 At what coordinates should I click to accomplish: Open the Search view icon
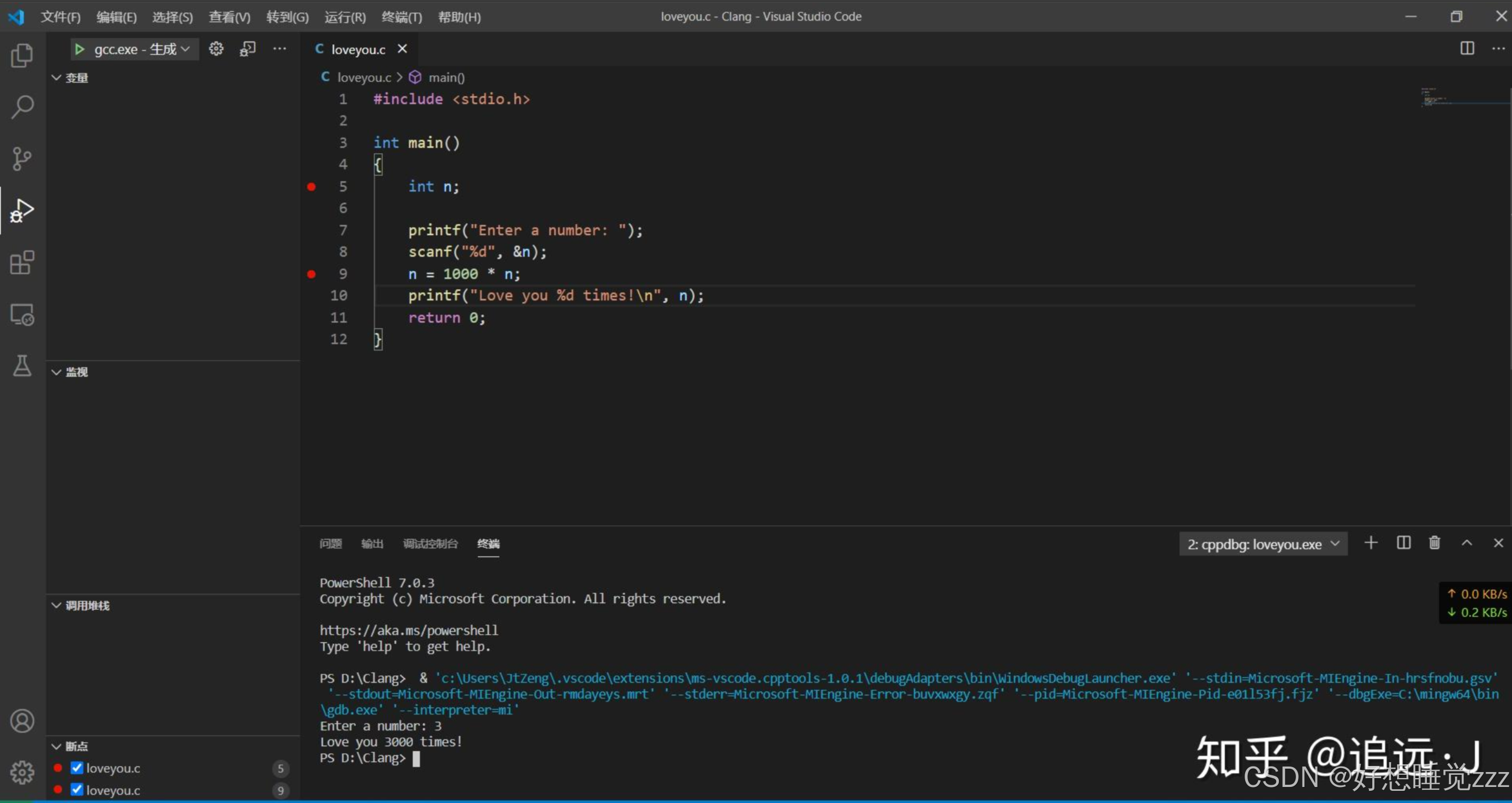point(22,107)
